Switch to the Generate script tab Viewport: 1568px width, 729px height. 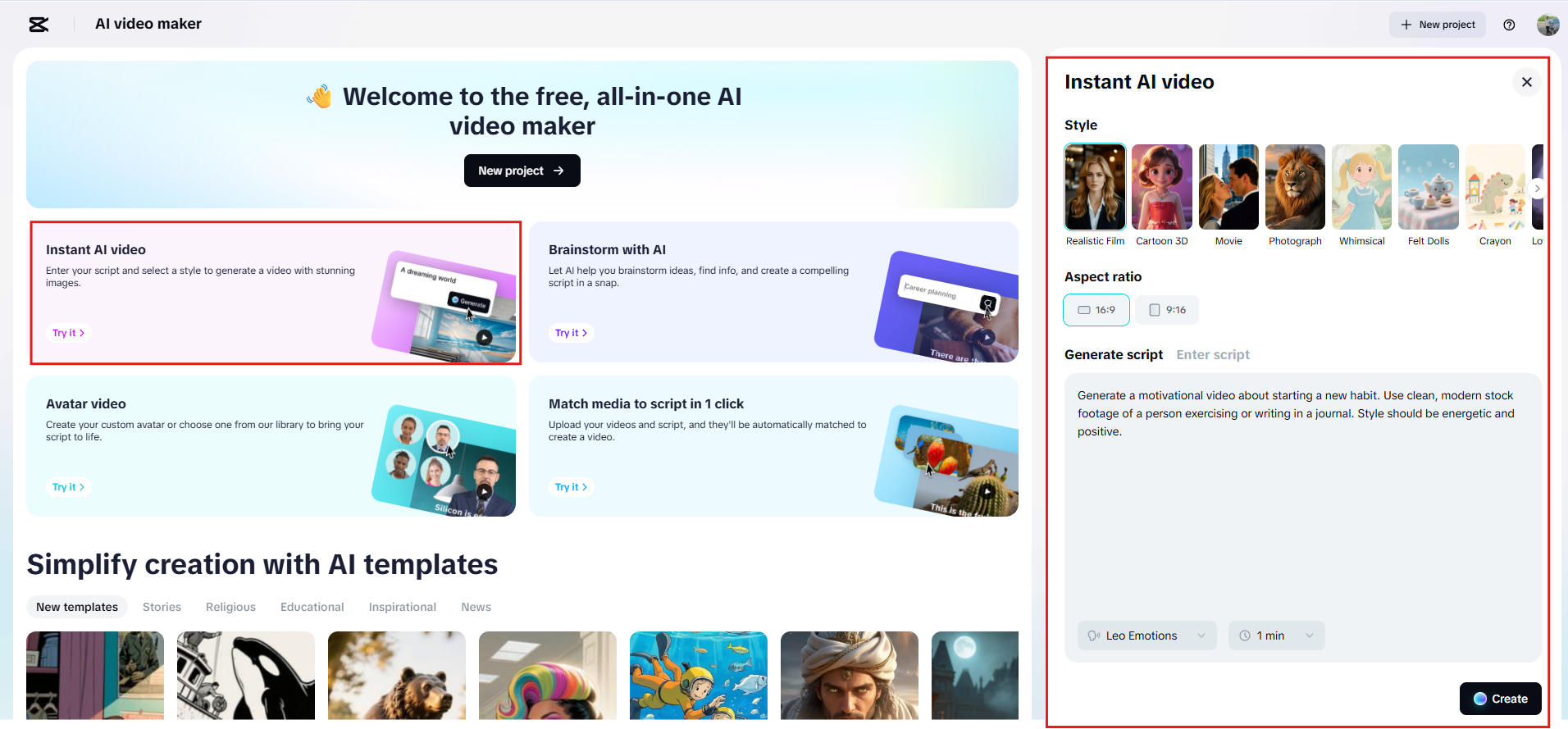(x=1114, y=354)
